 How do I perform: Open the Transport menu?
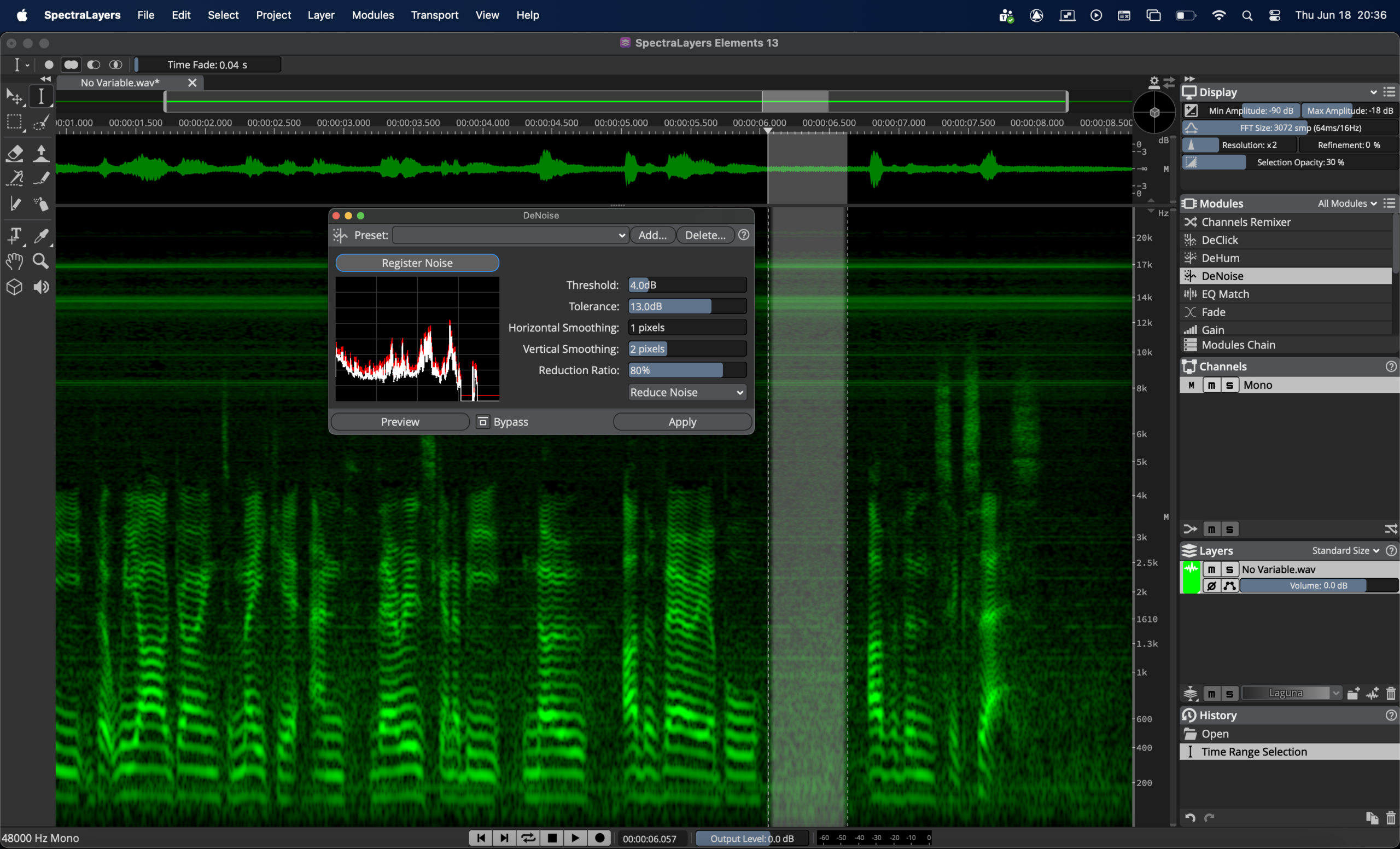click(x=435, y=15)
